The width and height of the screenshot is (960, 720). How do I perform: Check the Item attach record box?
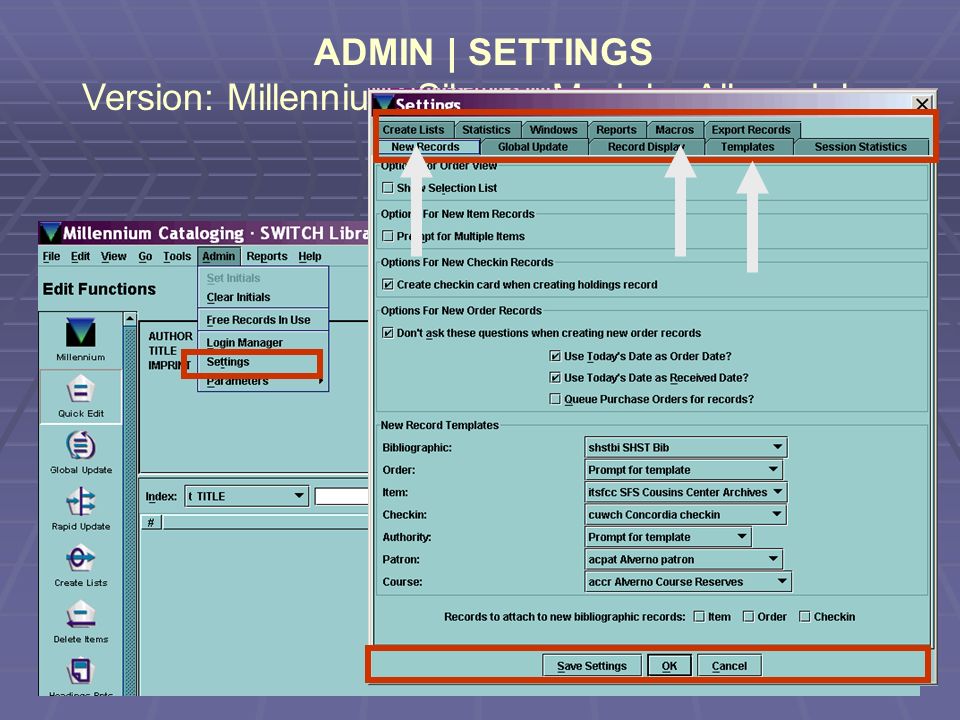tap(699, 617)
